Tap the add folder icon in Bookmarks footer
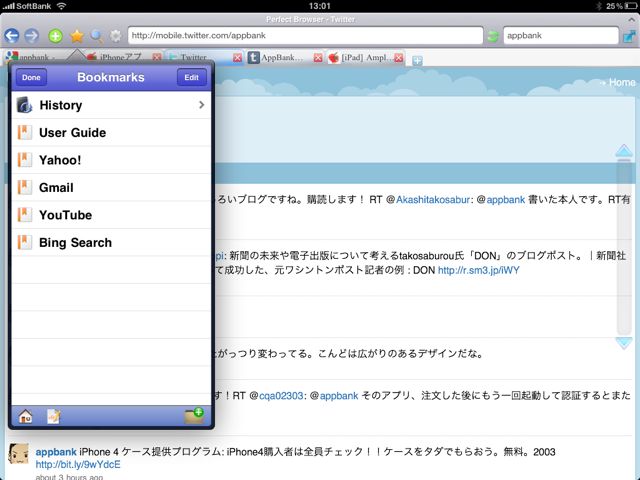The height and width of the screenshot is (480, 640). pyautogui.click(x=194, y=416)
